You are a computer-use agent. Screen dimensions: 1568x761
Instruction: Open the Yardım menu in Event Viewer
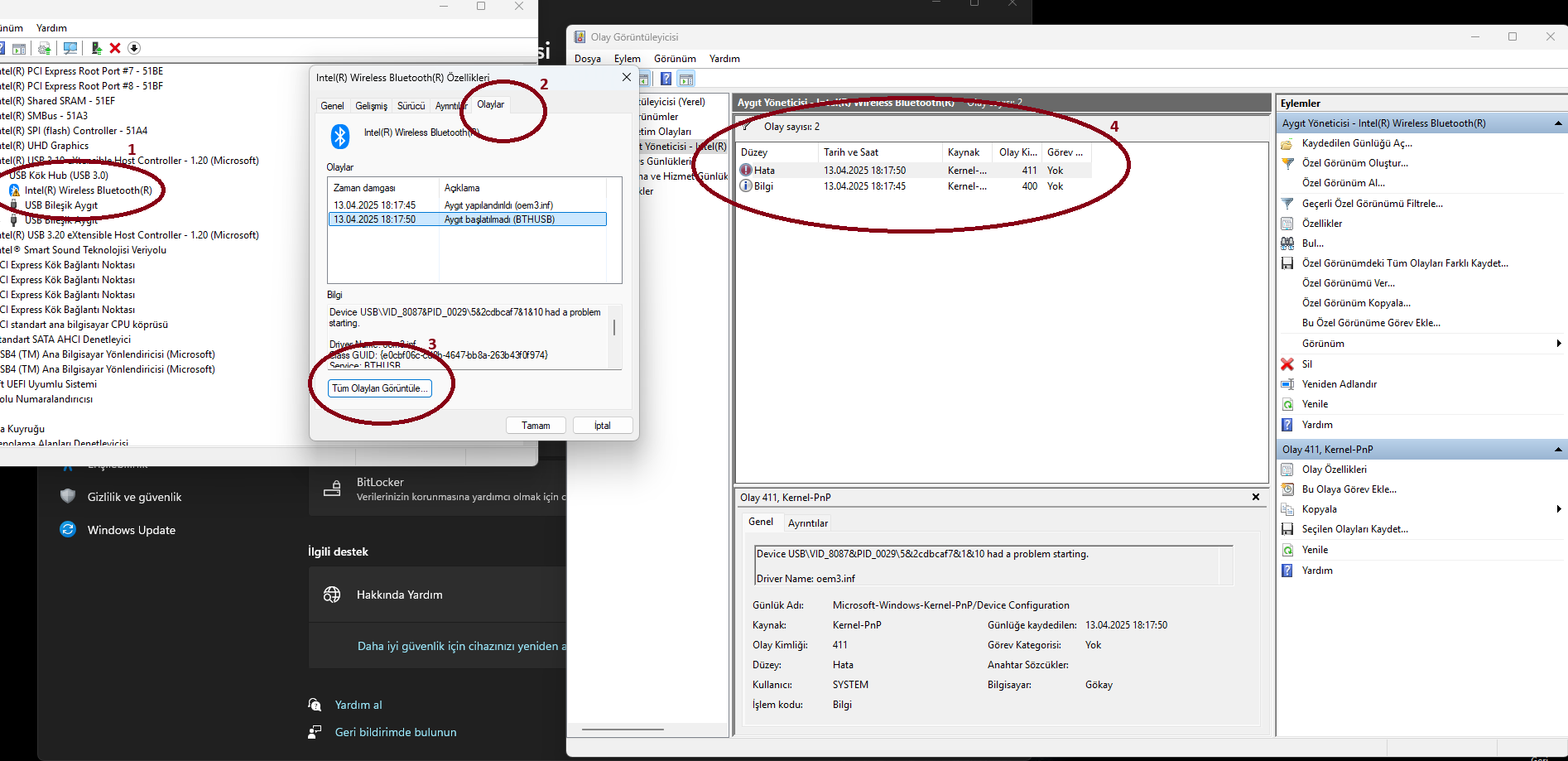pos(724,59)
